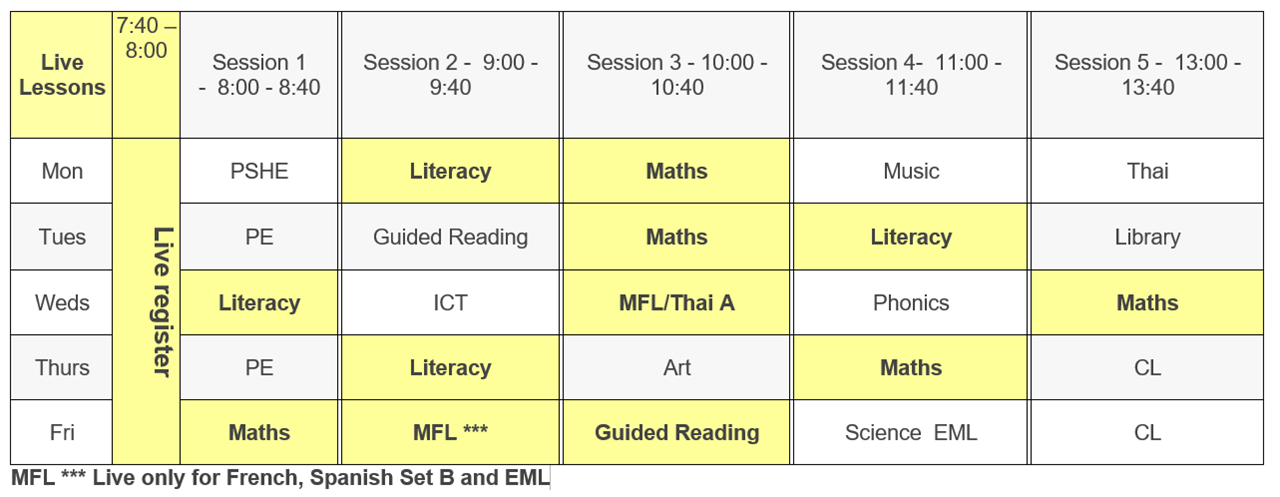Select the Live Lessons header cell
This screenshot has width=1280, height=497.
[x=62, y=75]
